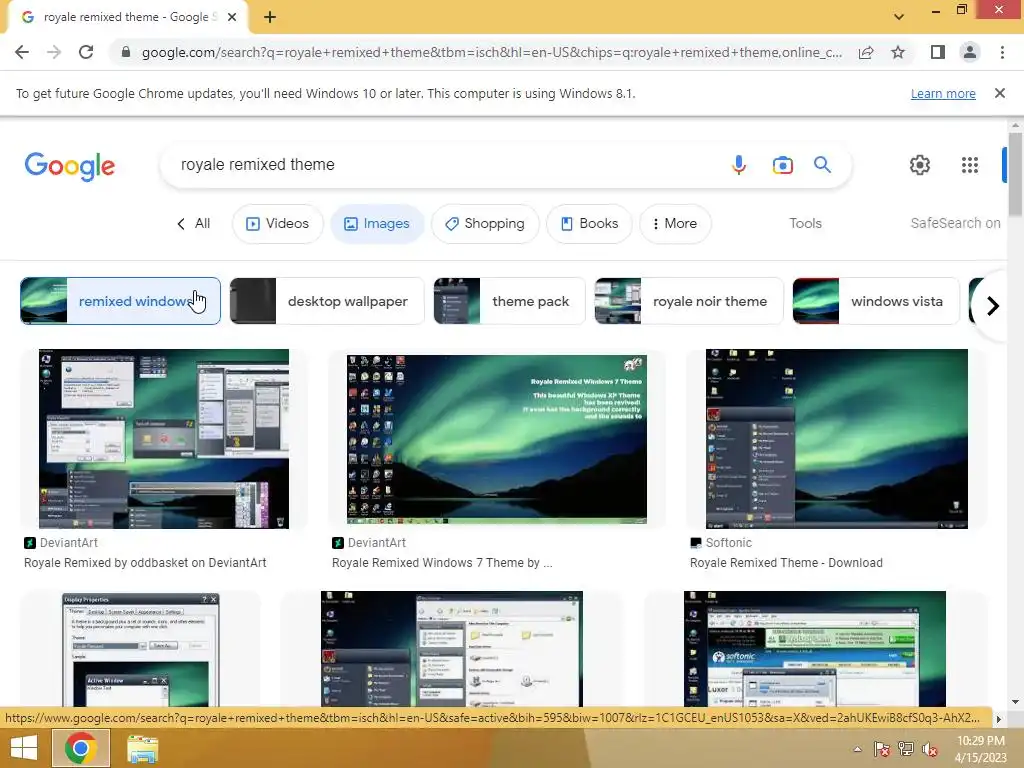Viewport: 1024px width, 768px height.
Task: Click the muted volume tray icon
Action: click(930, 749)
